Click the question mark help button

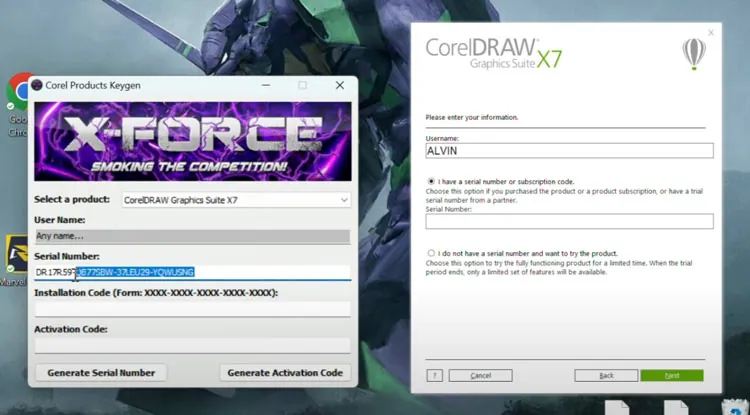(x=434, y=375)
